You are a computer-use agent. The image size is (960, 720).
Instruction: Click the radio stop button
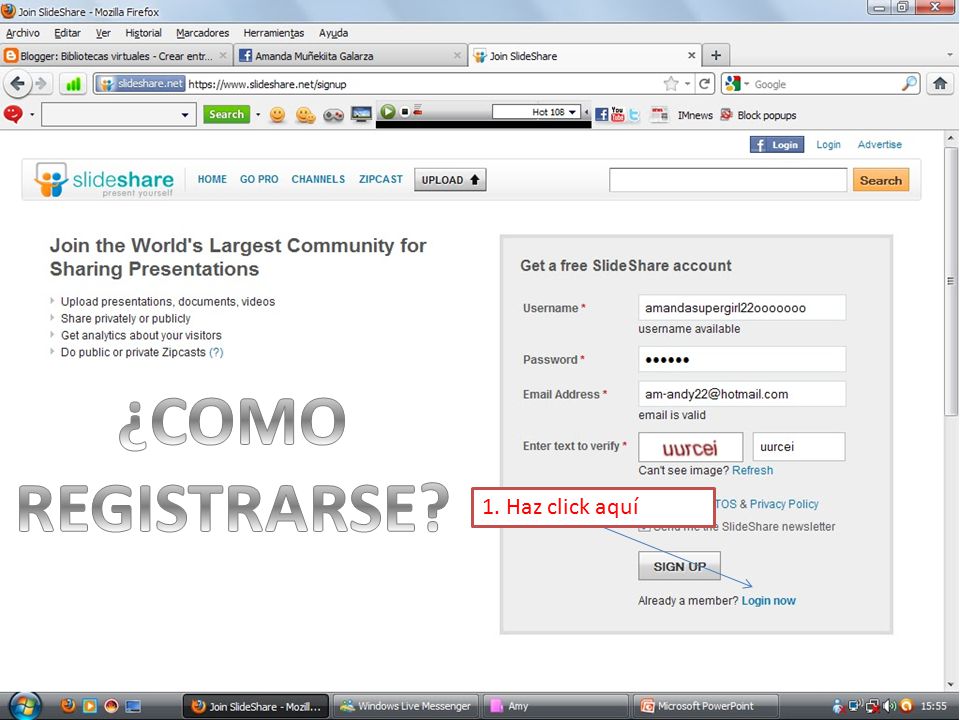coord(405,111)
